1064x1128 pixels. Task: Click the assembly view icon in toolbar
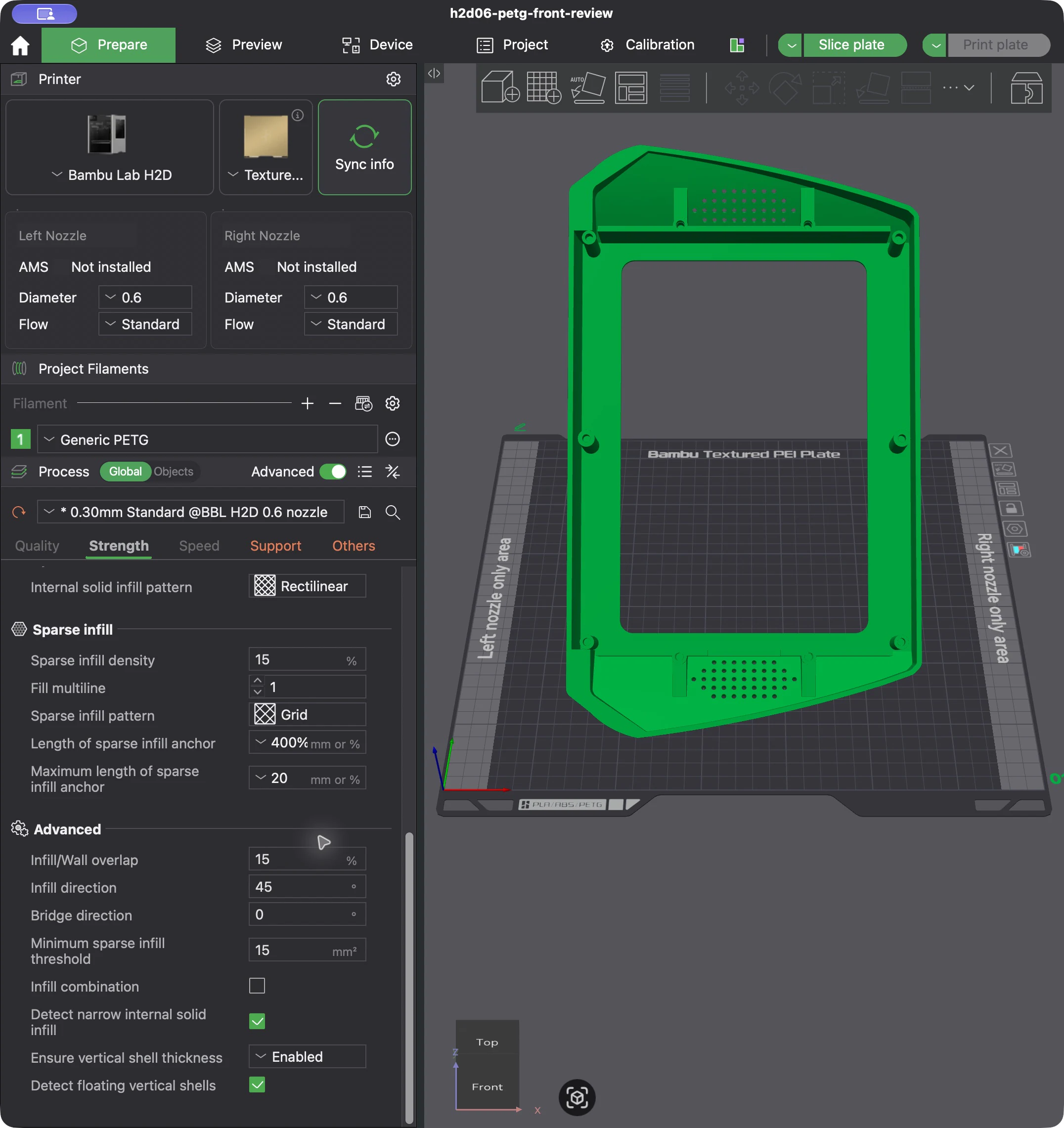1026,87
